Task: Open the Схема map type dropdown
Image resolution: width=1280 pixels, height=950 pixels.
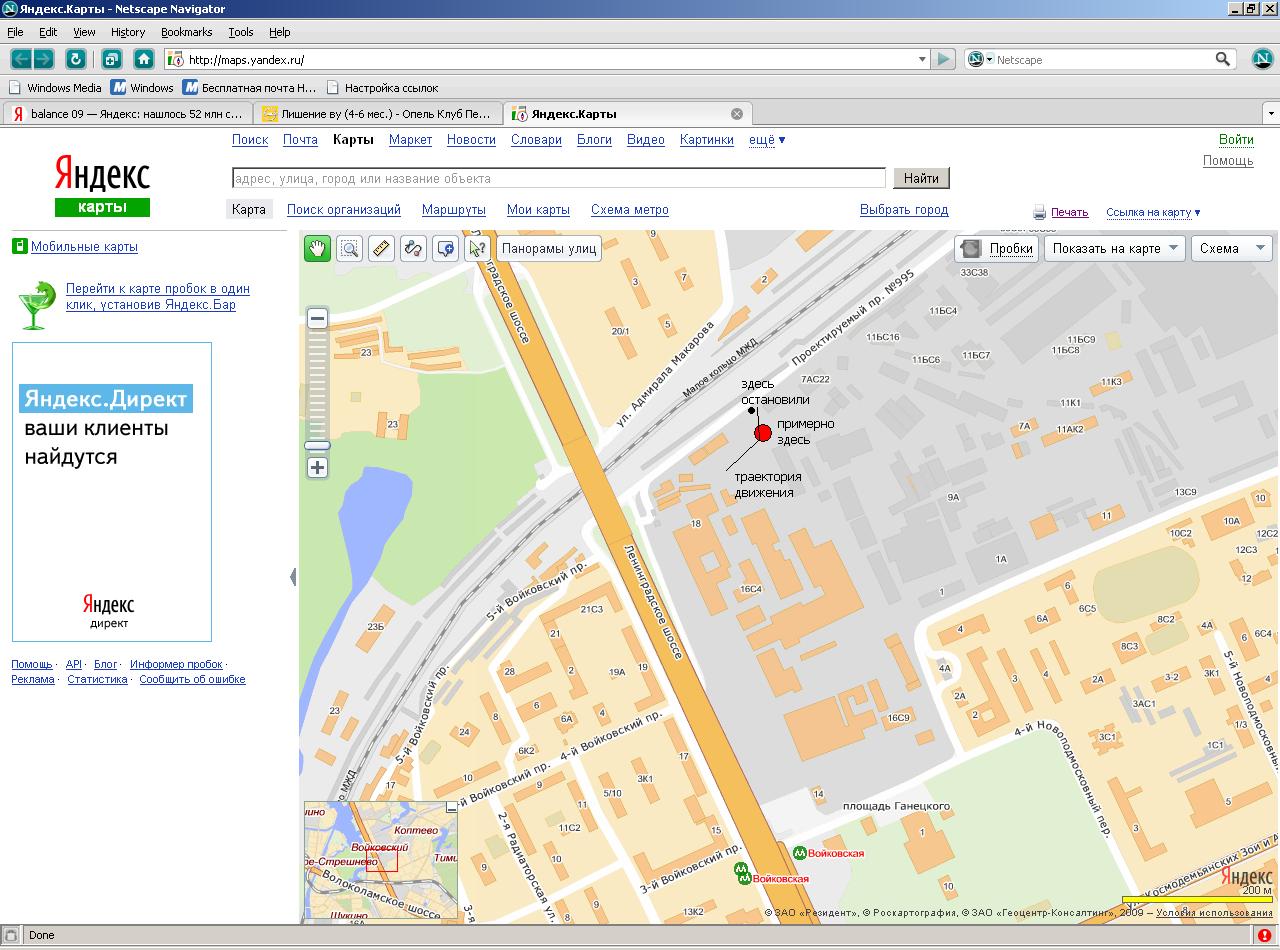Action: 1231,248
